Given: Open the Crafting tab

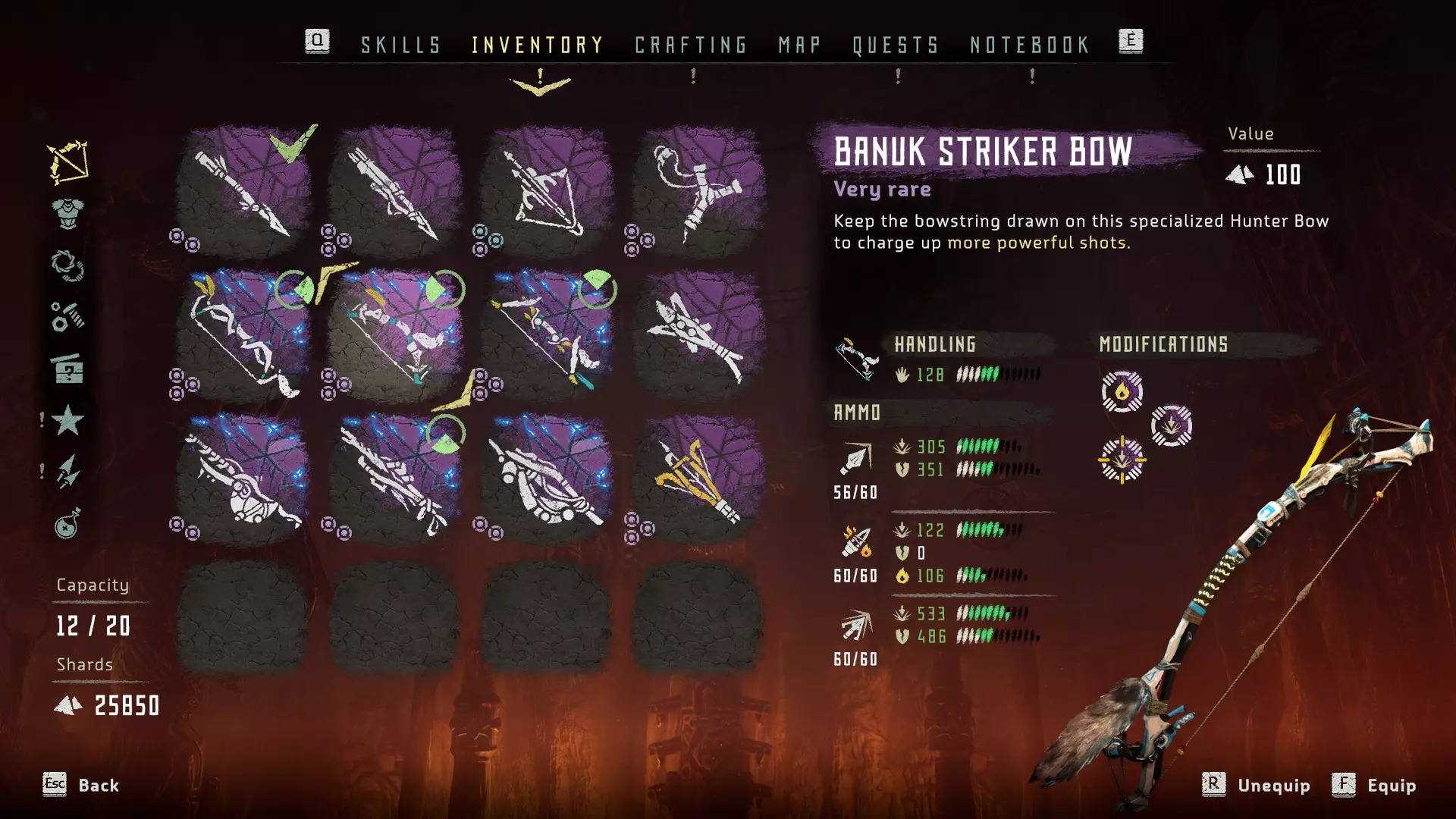Looking at the screenshot, I should coord(691,45).
